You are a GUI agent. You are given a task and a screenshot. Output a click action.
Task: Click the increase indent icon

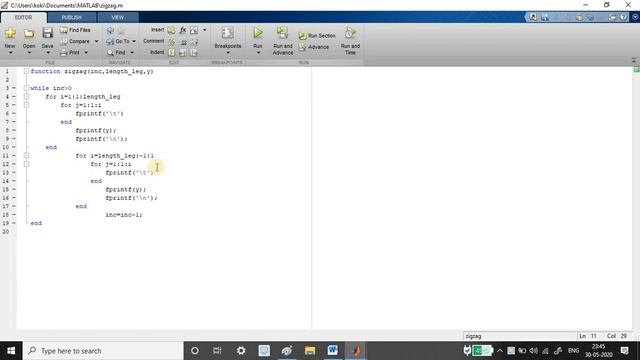tap(183, 53)
